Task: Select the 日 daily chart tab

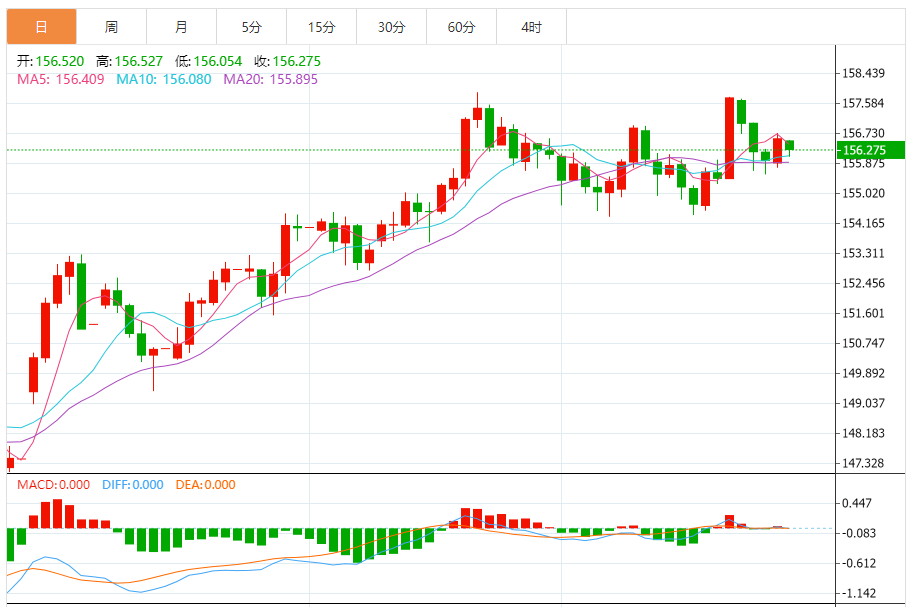Action: click(40, 27)
